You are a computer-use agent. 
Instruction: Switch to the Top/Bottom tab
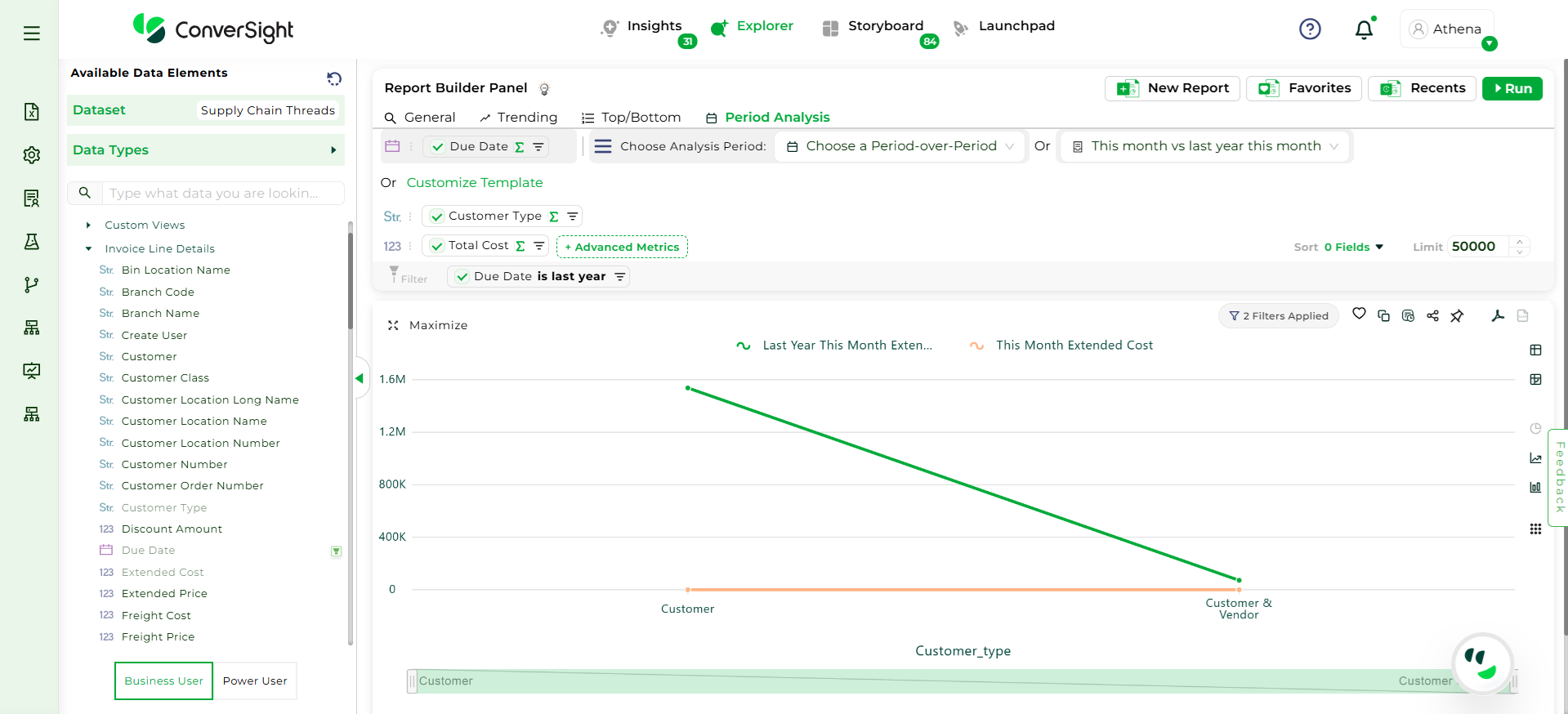tap(631, 118)
